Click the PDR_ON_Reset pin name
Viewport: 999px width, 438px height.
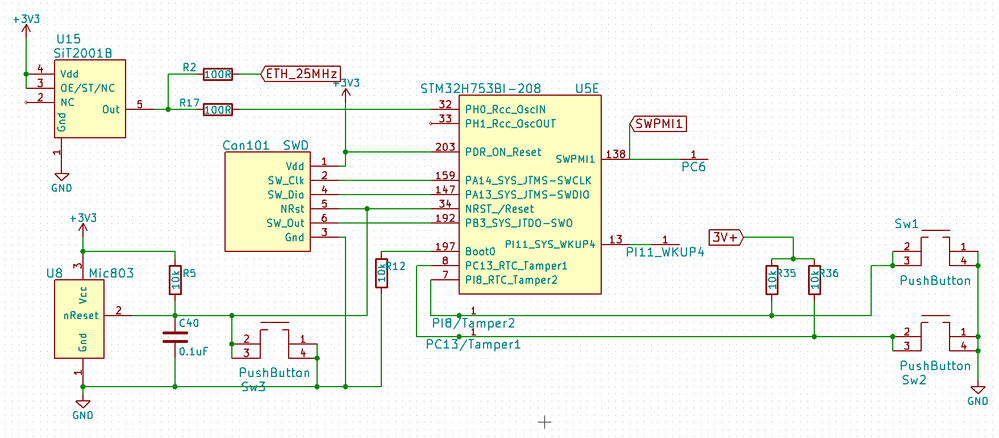click(503, 152)
